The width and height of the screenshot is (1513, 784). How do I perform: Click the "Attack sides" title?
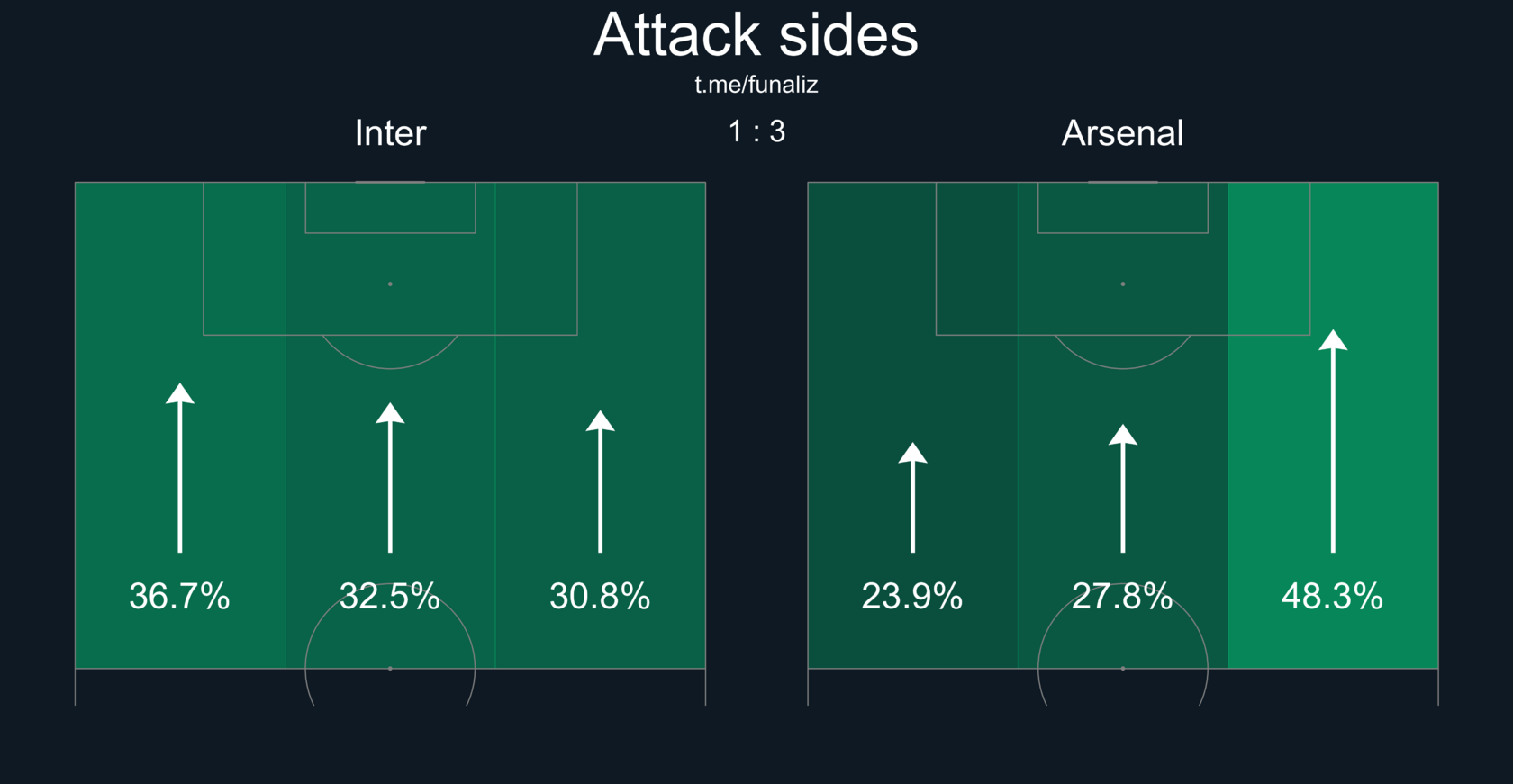[x=756, y=35]
